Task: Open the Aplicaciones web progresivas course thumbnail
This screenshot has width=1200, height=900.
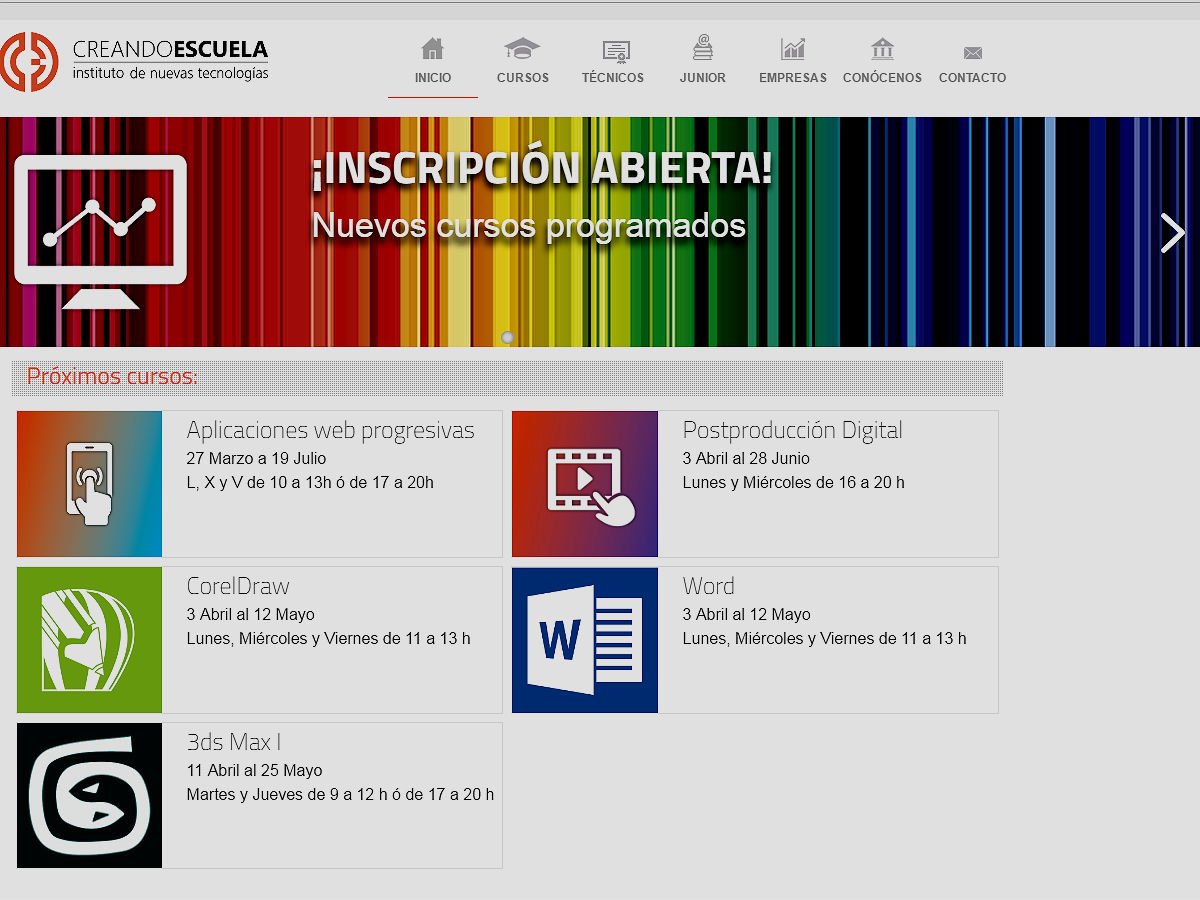Action: 89,484
